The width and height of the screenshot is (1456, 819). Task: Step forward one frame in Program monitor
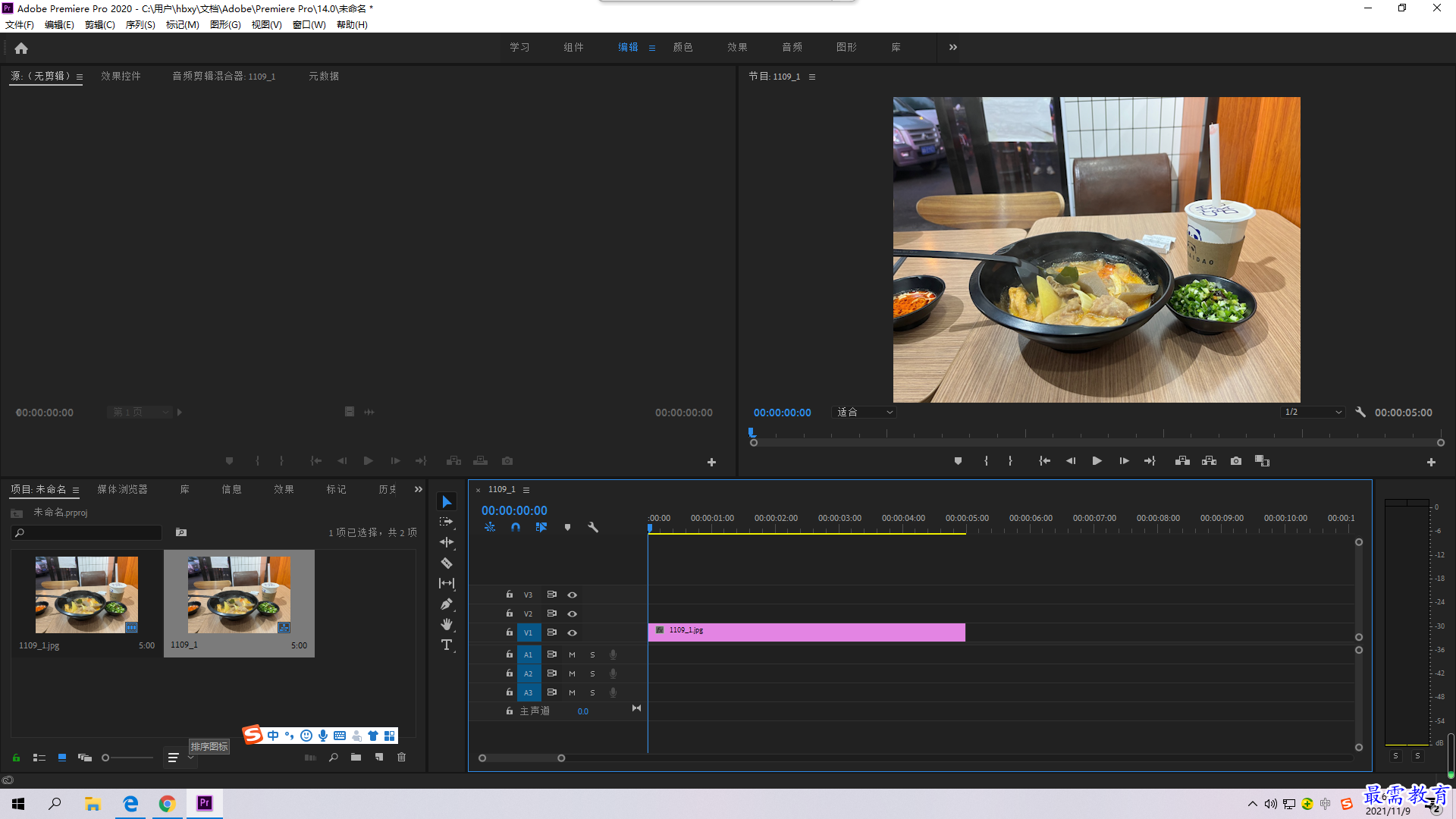[1124, 461]
